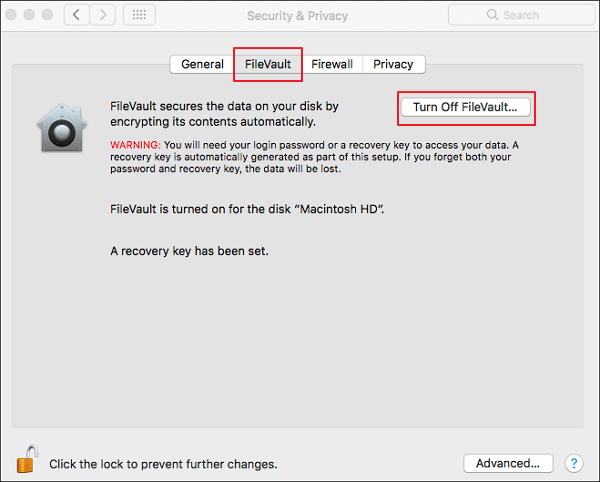Click the back arrow navigation button
The height and width of the screenshot is (482, 600).
[x=77, y=15]
